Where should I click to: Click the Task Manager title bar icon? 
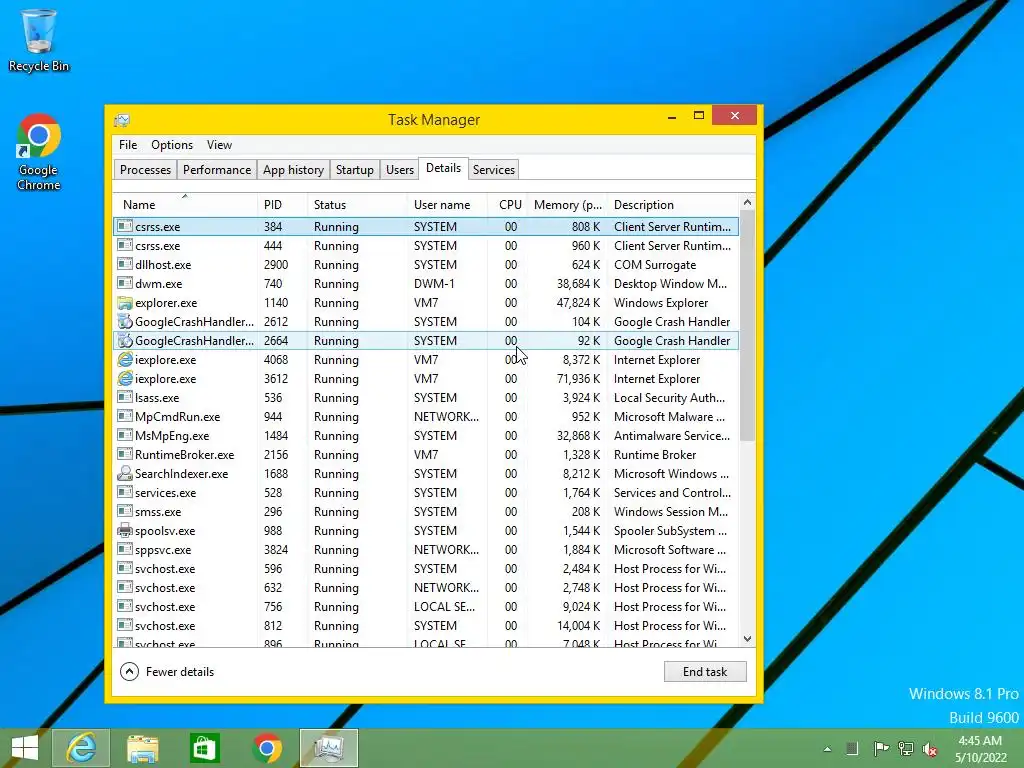(121, 120)
